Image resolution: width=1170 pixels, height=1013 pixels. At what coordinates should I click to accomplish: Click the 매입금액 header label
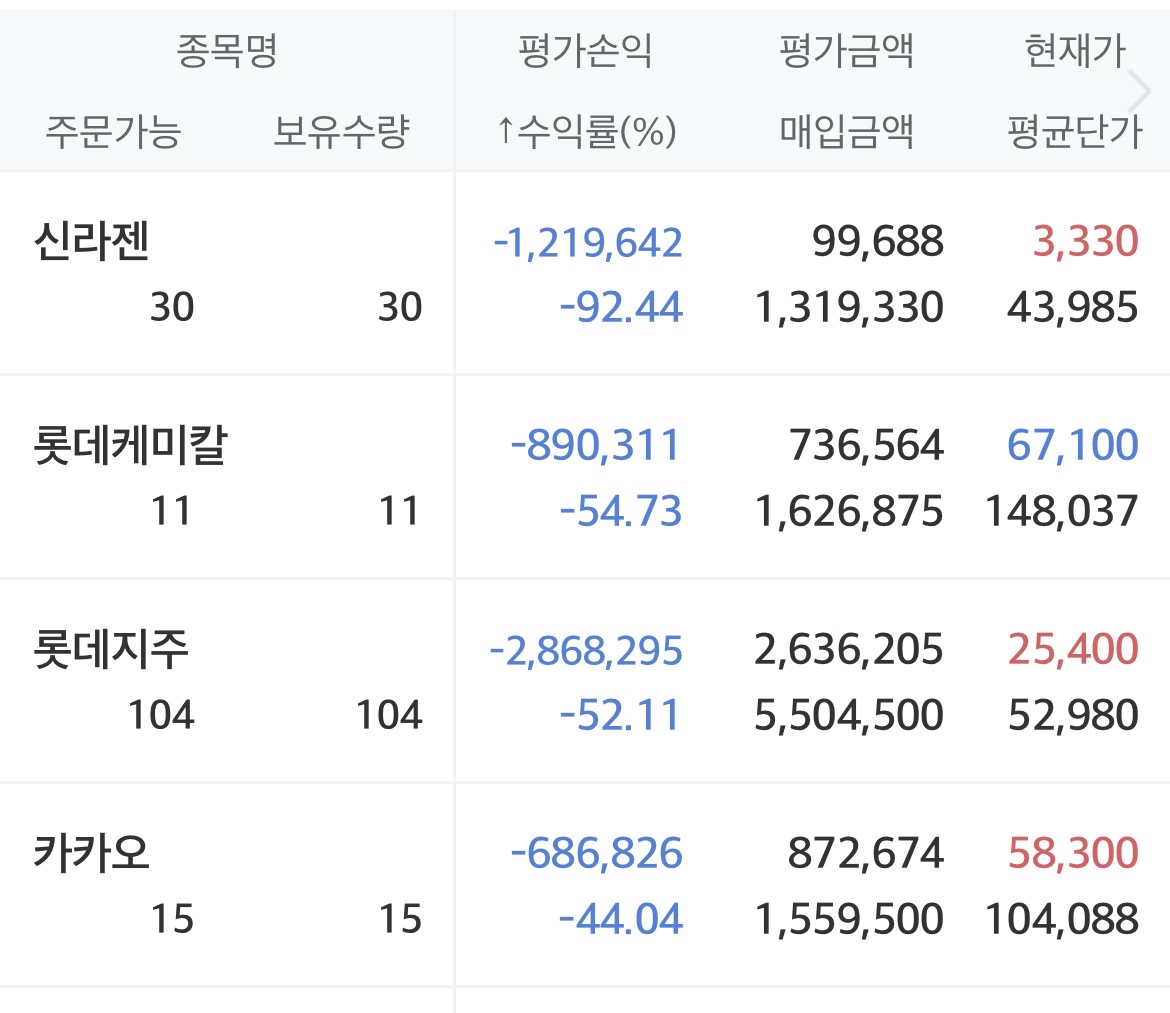(x=847, y=131)
